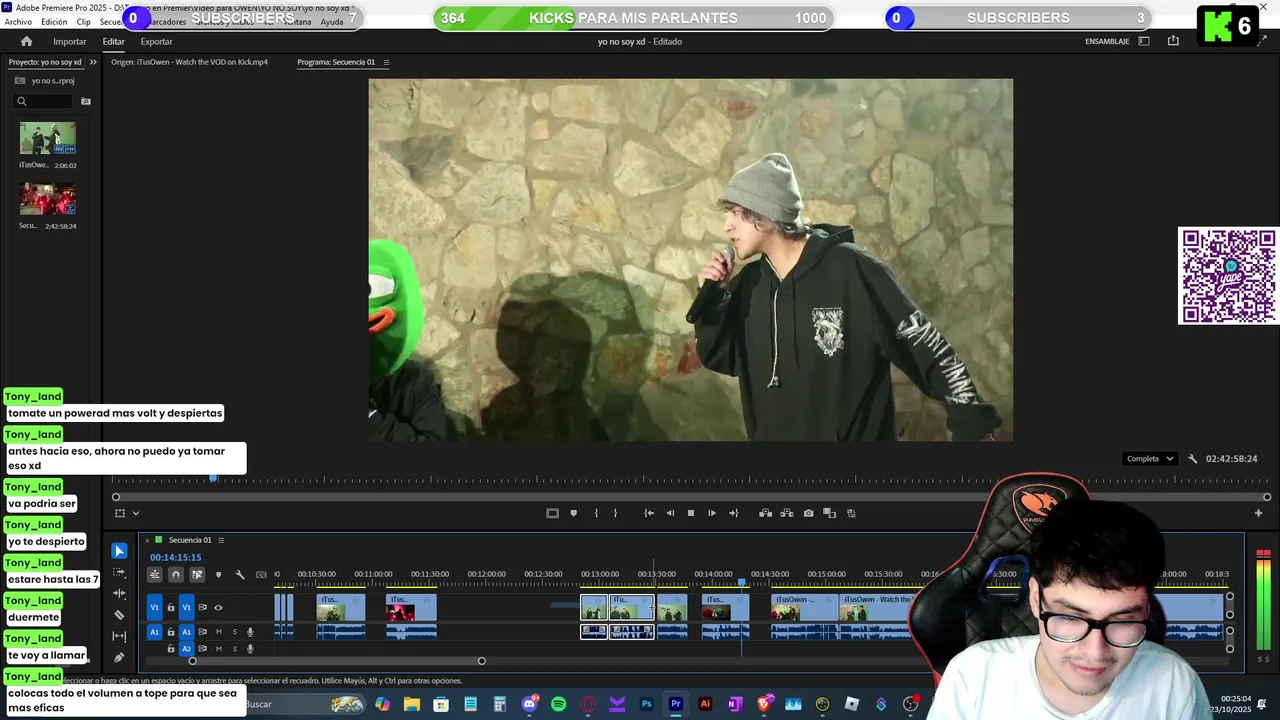The image size is (1280, 720).
Task: Add marker in Program monitor
Action: 573,513
